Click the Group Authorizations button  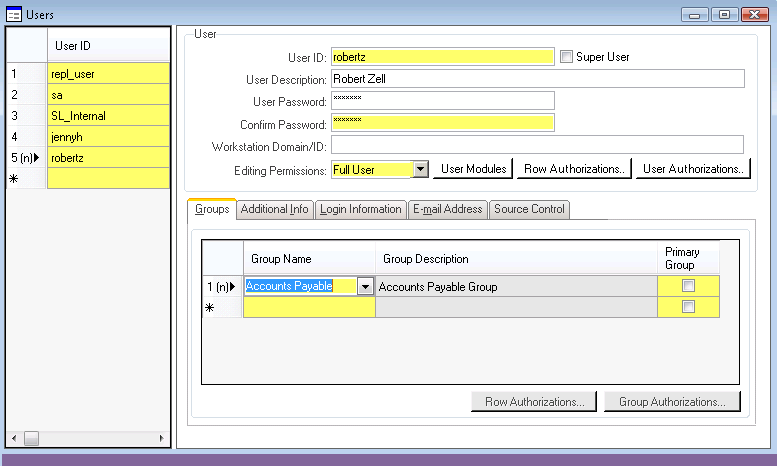672,402
